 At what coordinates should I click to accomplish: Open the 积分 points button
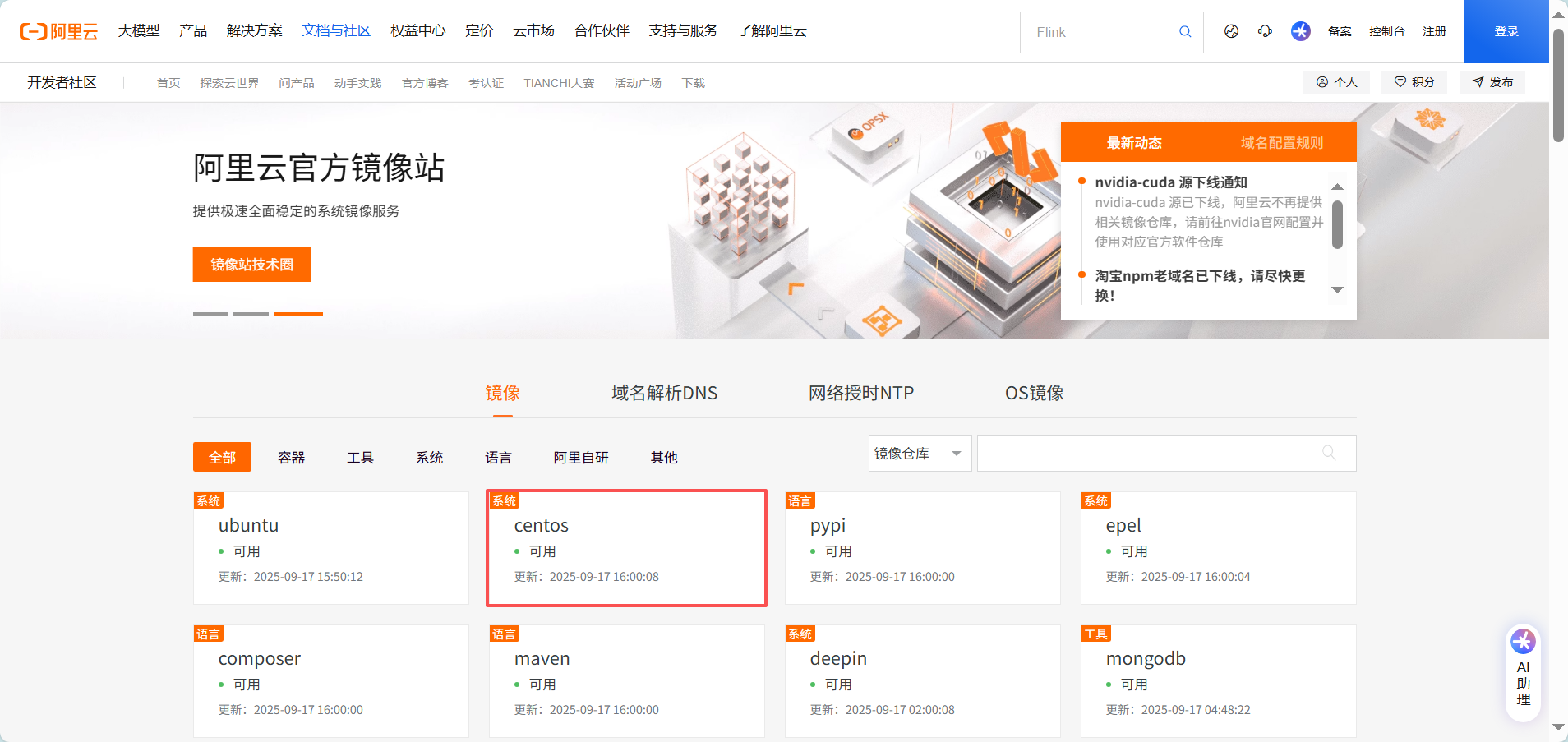[1414, 82]
